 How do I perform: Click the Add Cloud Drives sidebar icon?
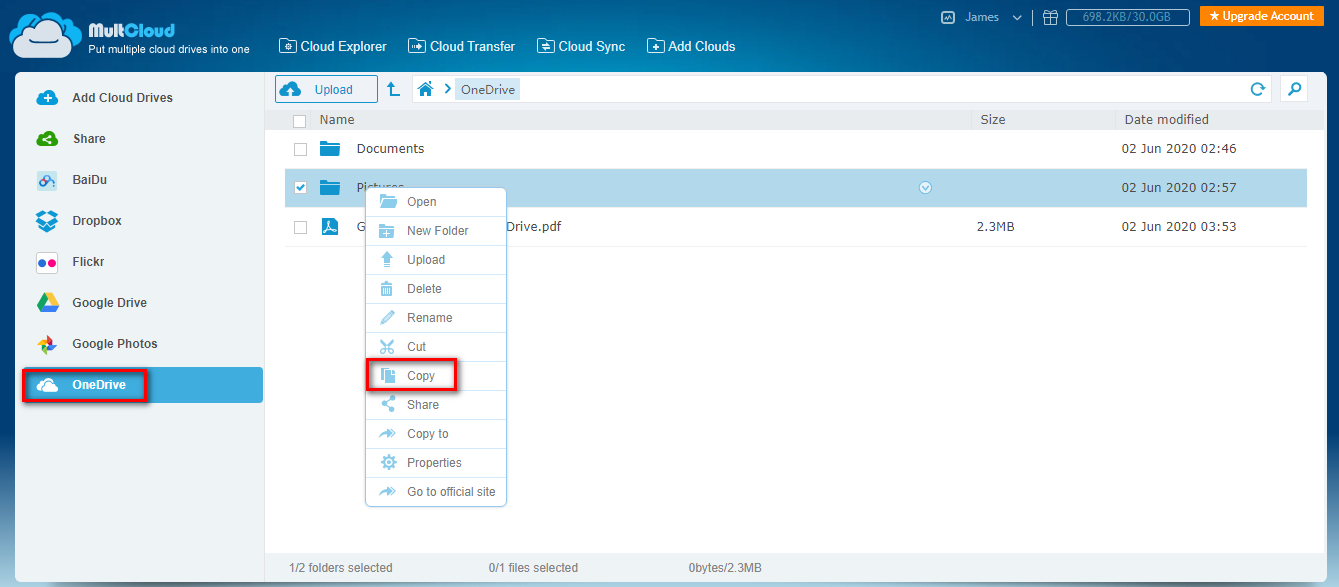[47, 98]
